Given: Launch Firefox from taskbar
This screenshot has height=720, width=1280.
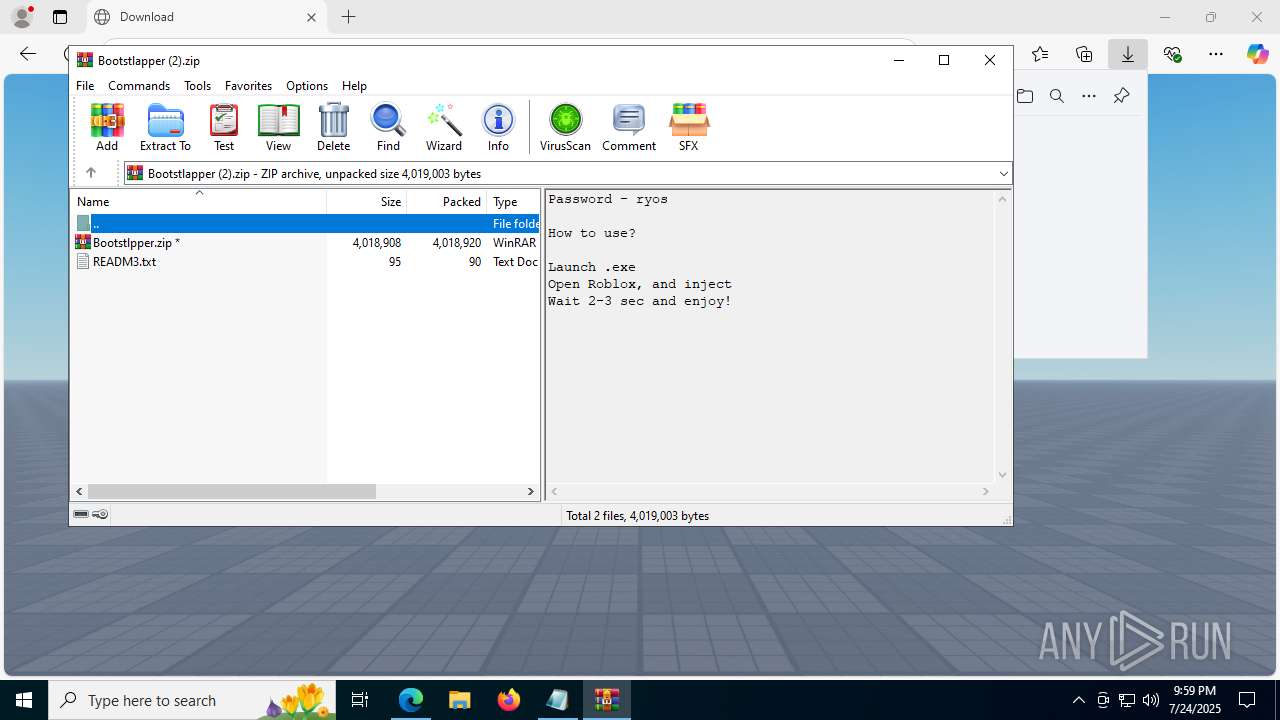Looking at the screenshot, I should click(509, 700).
